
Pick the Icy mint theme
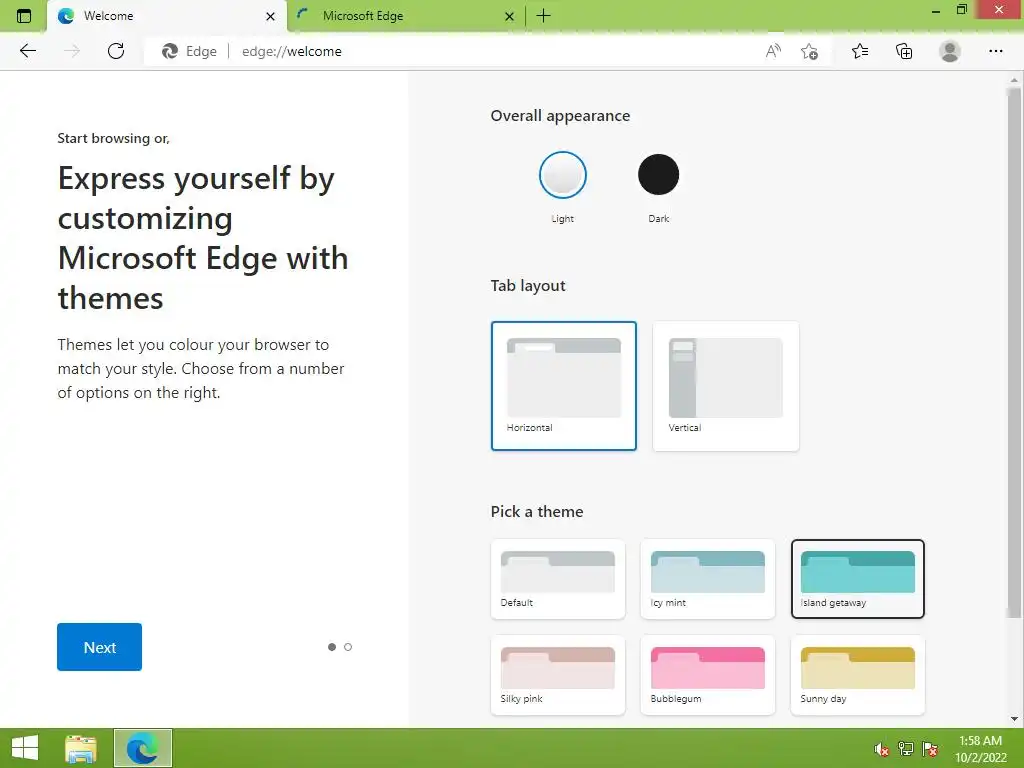tap(708, 579)
